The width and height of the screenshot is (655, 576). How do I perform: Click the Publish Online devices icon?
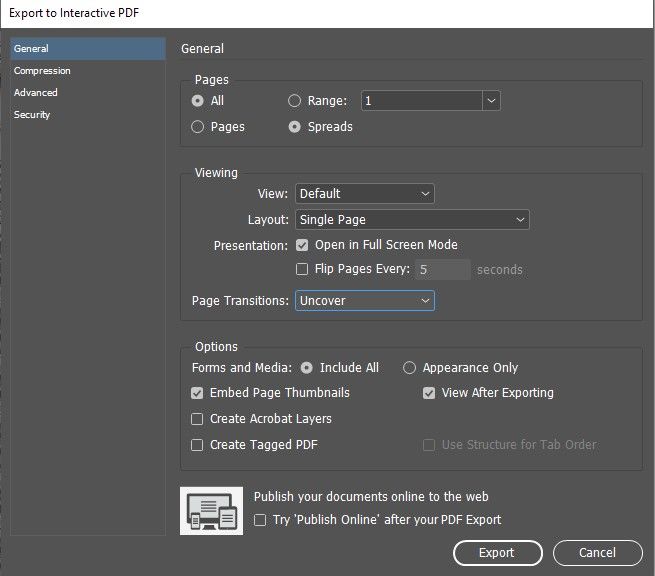(x=211, y=510)
